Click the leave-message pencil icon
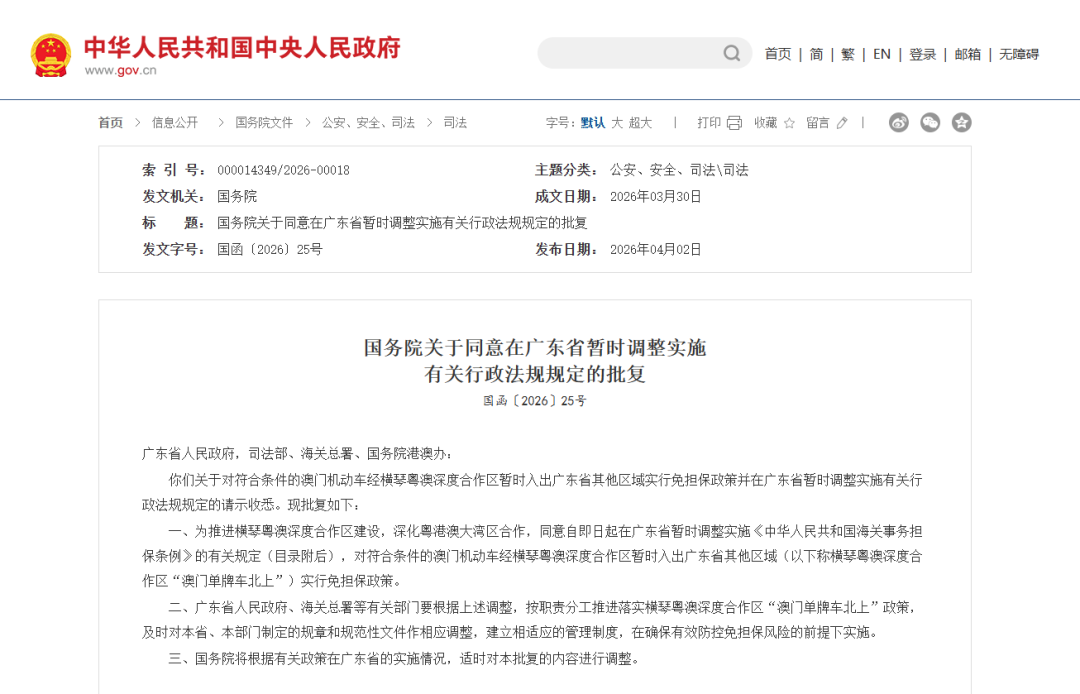This screenshot has height=694, width=1080. [x=842, y=123]
